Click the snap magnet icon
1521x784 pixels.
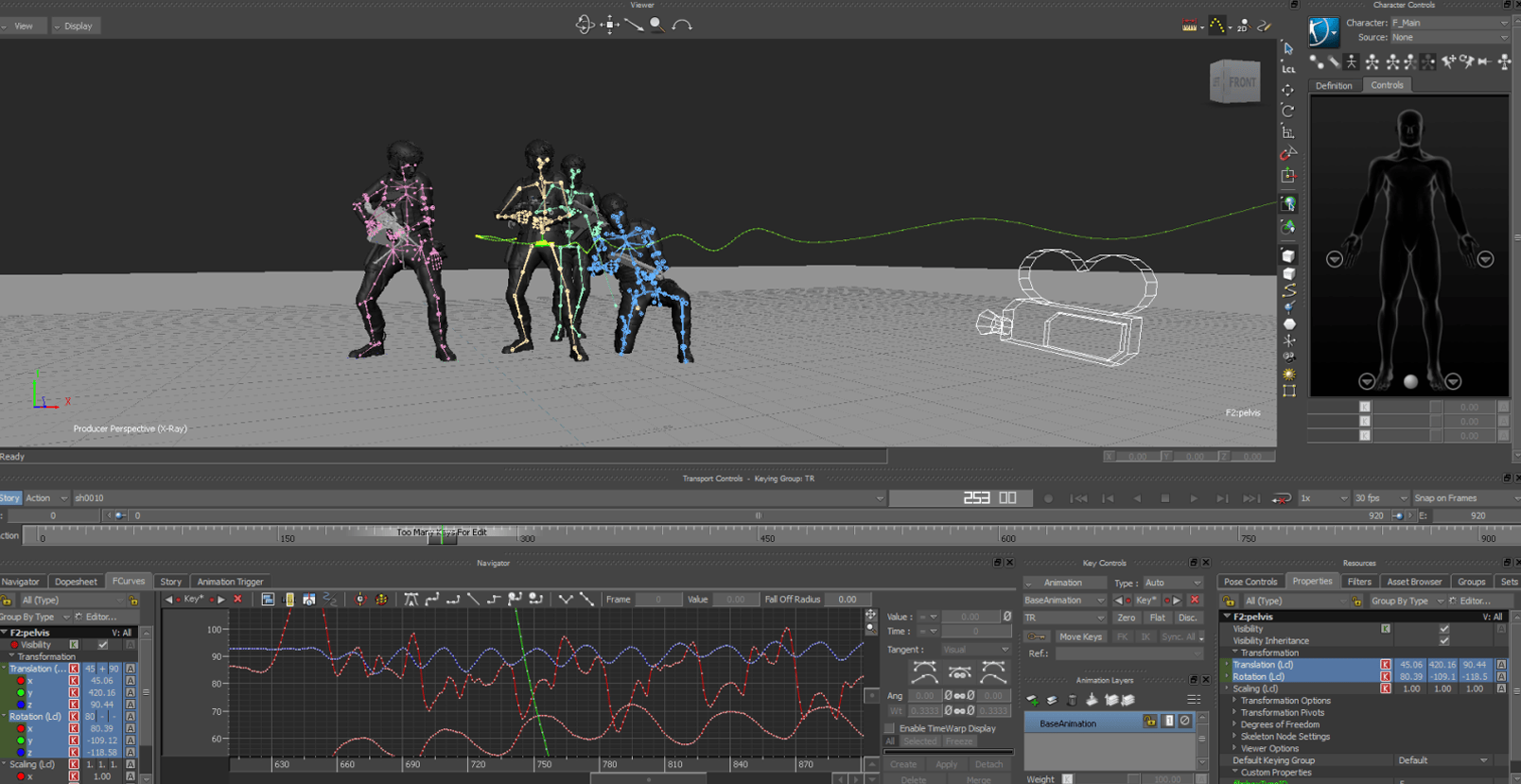1285,153
